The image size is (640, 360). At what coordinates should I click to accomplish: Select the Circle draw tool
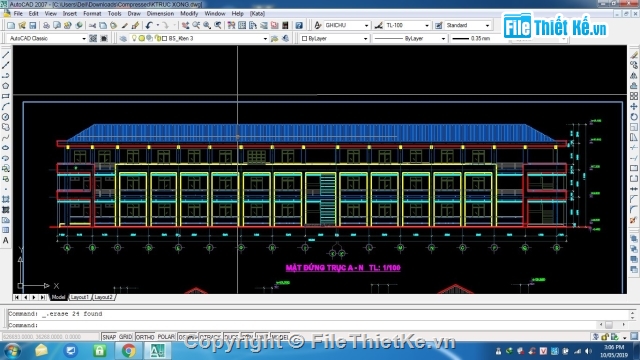pyautogui.click(x=6, y=117)
